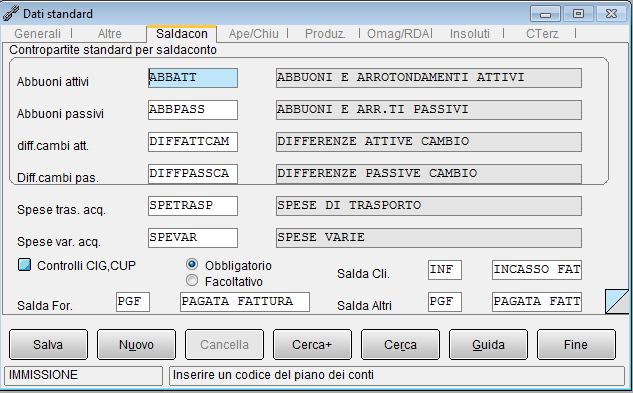Image resolution: width=633 pixels, height=393 pixels.
Task: Open the Produz. tab
Action: pos(325,34)
